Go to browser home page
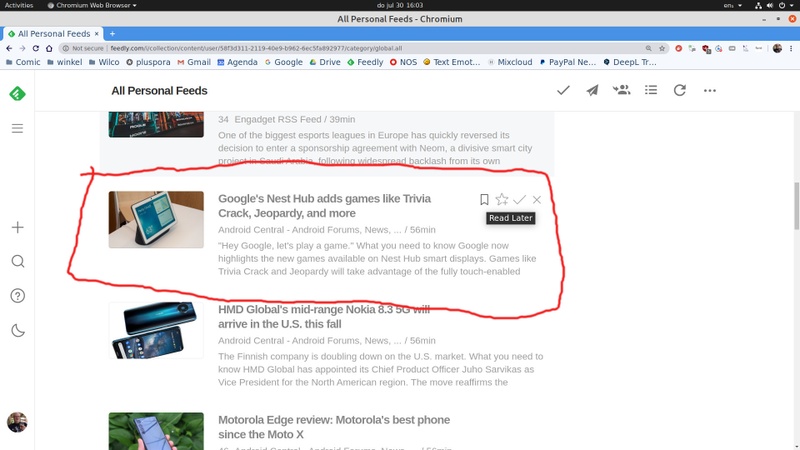 [49, 48]
